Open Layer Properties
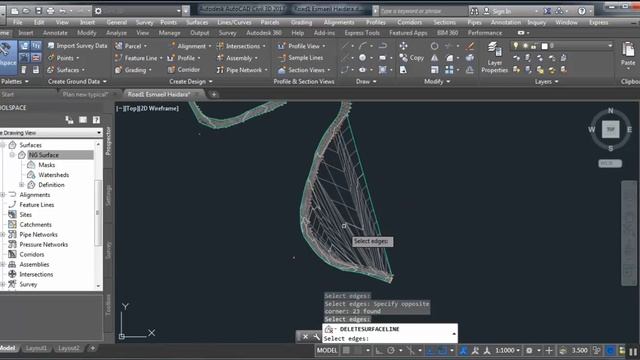The width and height of the screenshot is (640, 360). click(494, 58)
